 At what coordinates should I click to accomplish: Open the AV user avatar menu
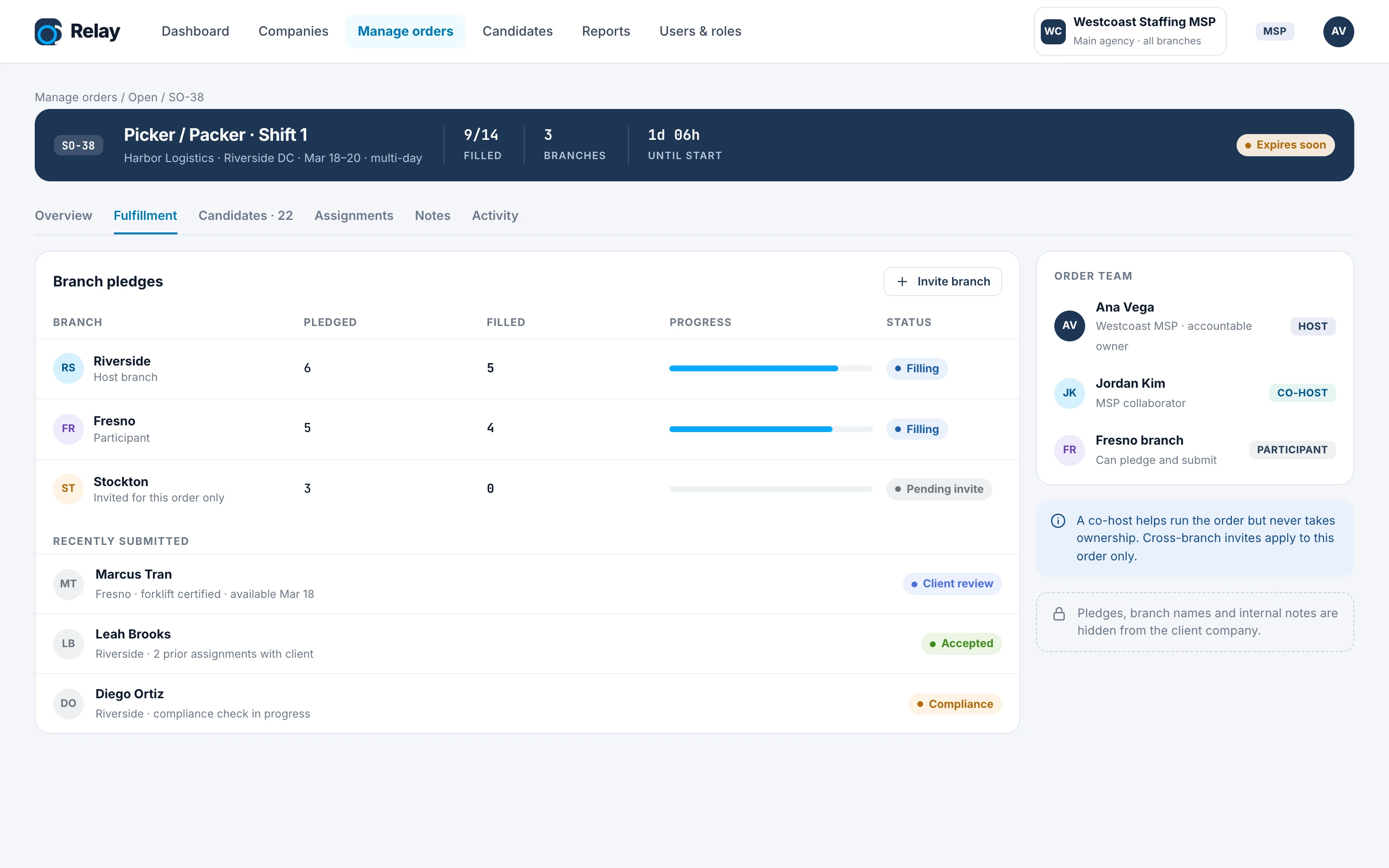[x=1338, y=31]
